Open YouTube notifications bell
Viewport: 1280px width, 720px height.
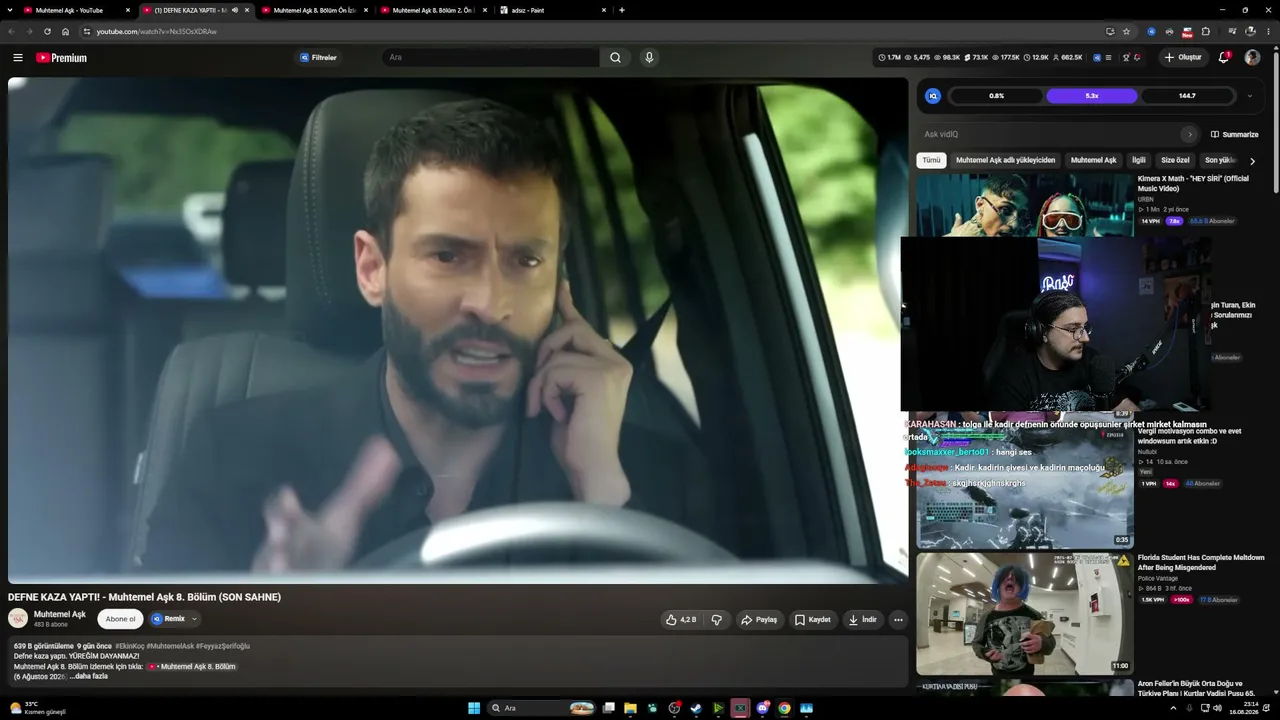tap(1224, 58)
